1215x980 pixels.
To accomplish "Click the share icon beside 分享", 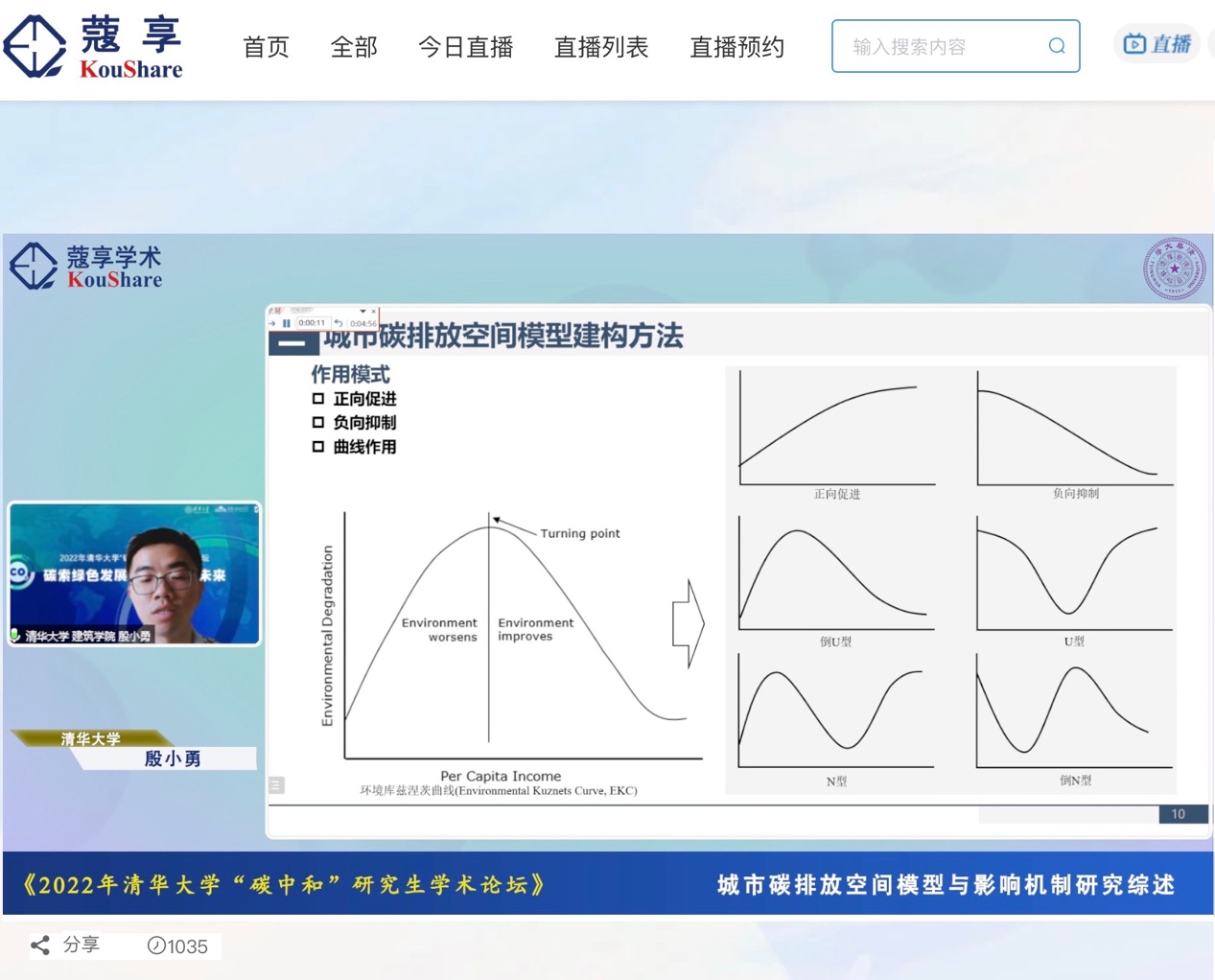I will [x=39, y=945].
